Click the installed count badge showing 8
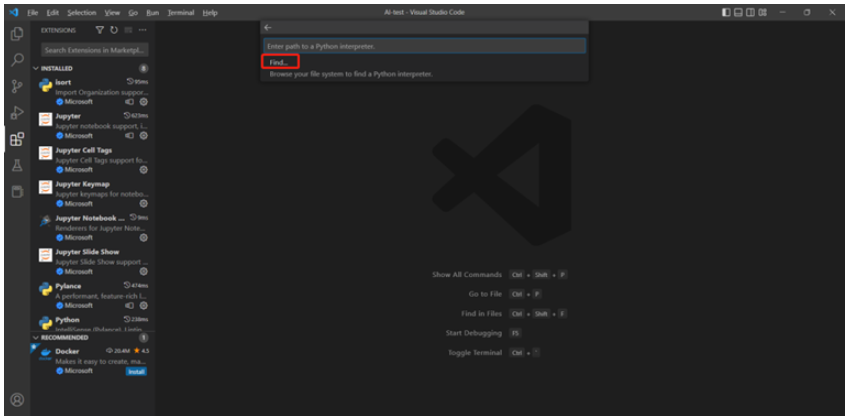The image size is (850, 416). click(144, 68)
